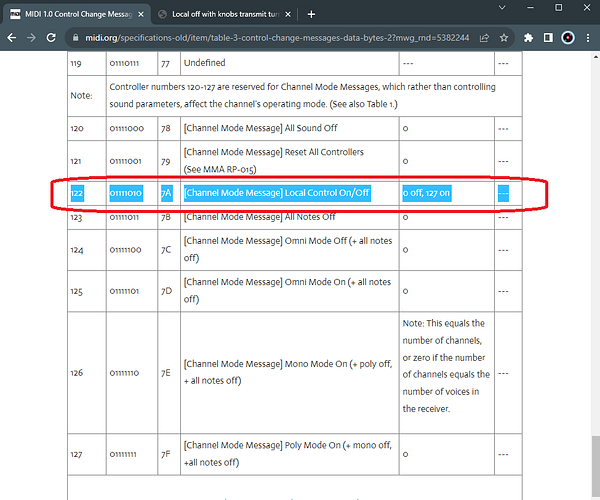
Task: Click the forward navigation arrow
Action: point(31,37)
